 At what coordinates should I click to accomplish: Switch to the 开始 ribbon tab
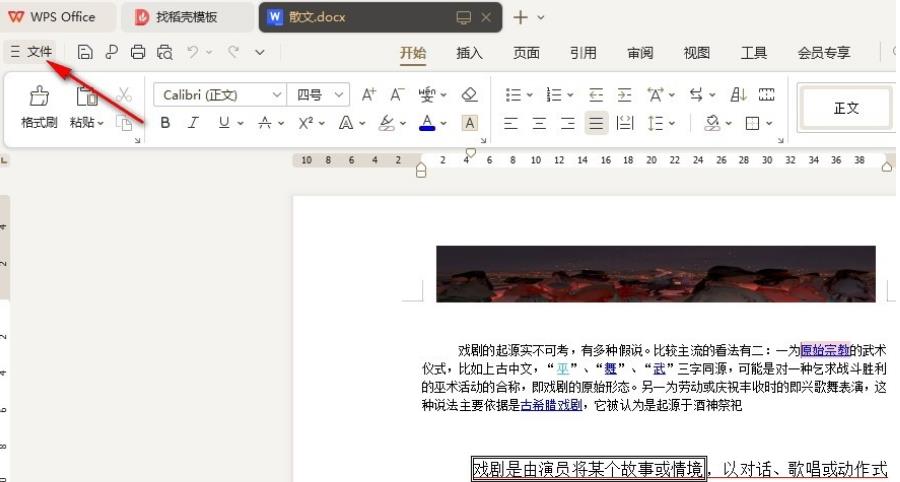(x=413, y=53)
